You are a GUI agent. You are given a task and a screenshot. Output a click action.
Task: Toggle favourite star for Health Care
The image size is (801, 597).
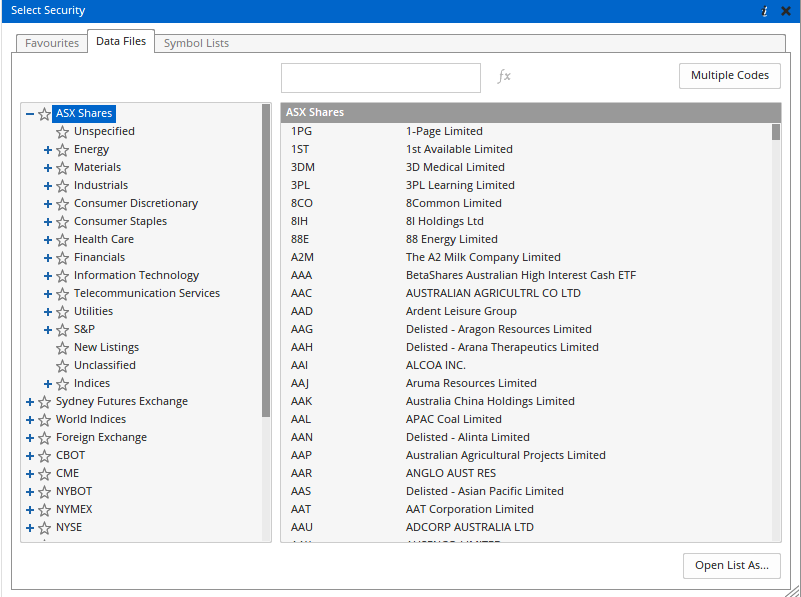coord(62,240)
